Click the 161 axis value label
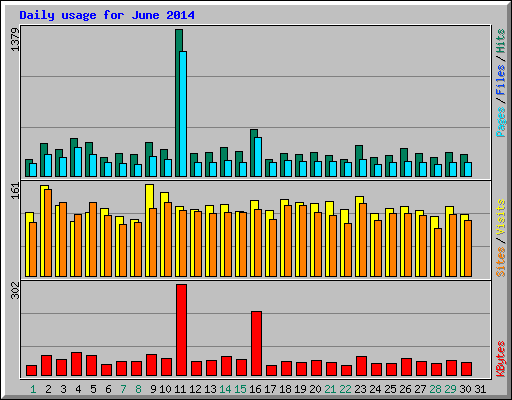Viewport: 512px width, 400px height. pos(15,191)
